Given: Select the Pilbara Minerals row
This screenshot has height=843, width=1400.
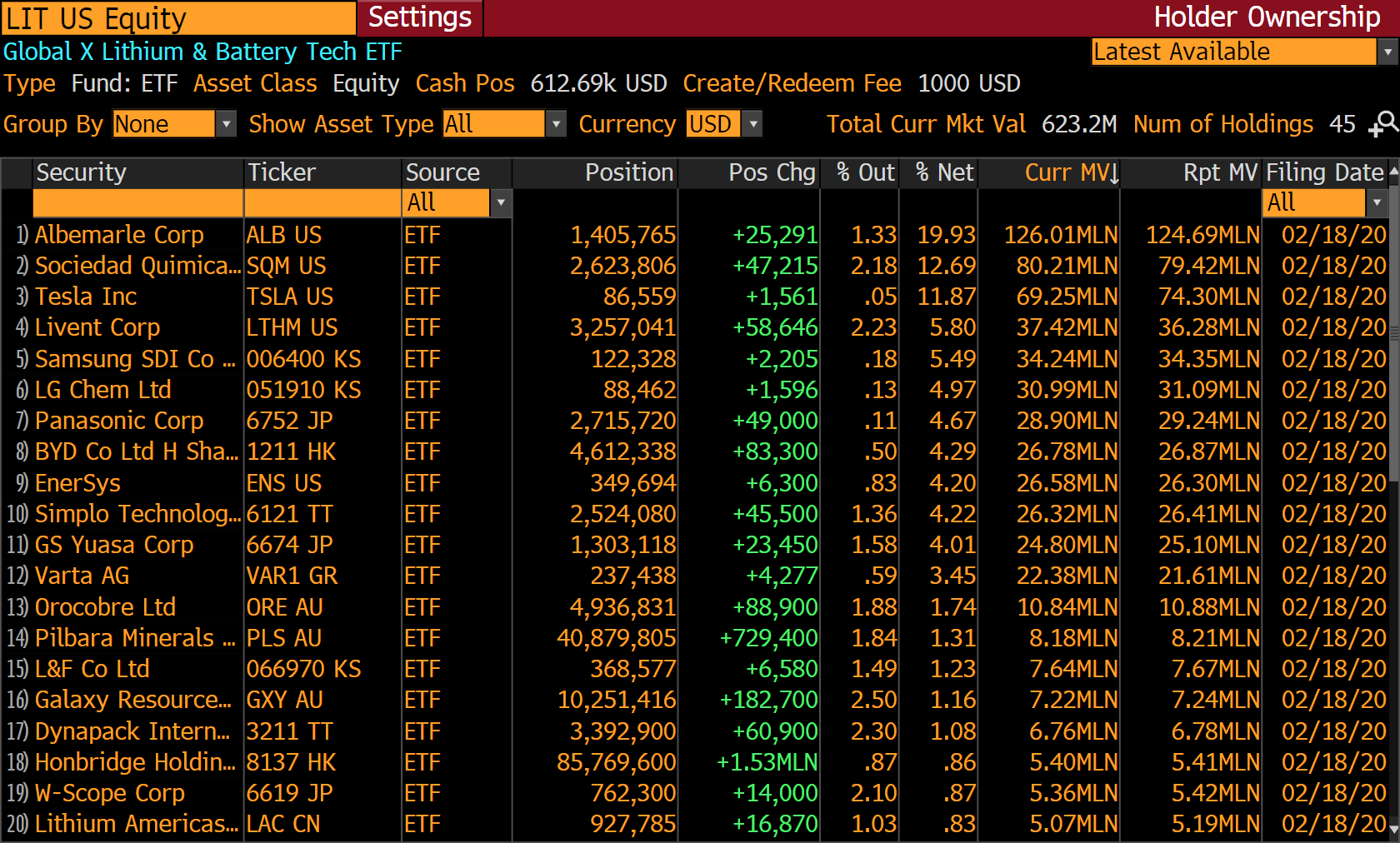Looking at the screenshot, I should click(694, 638).
